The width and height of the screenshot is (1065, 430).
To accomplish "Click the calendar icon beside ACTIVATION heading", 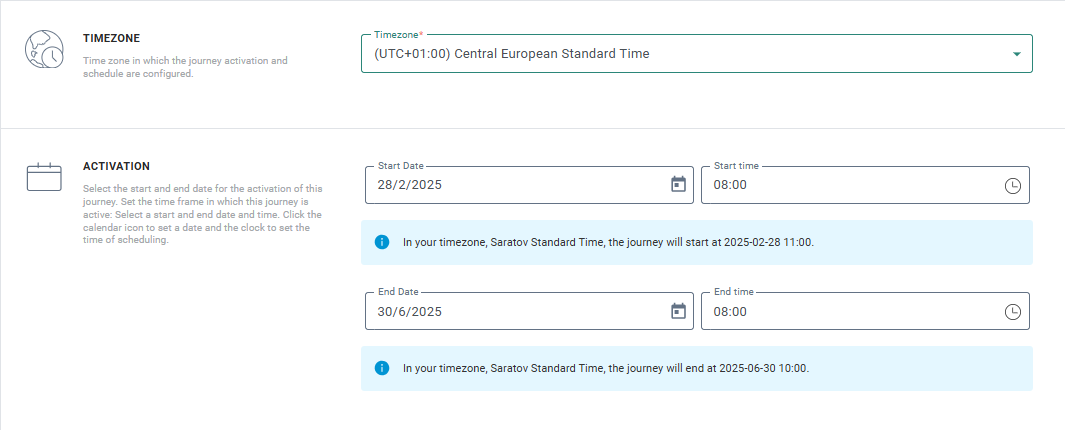I will pyautogui.click(x=44, y=178).
